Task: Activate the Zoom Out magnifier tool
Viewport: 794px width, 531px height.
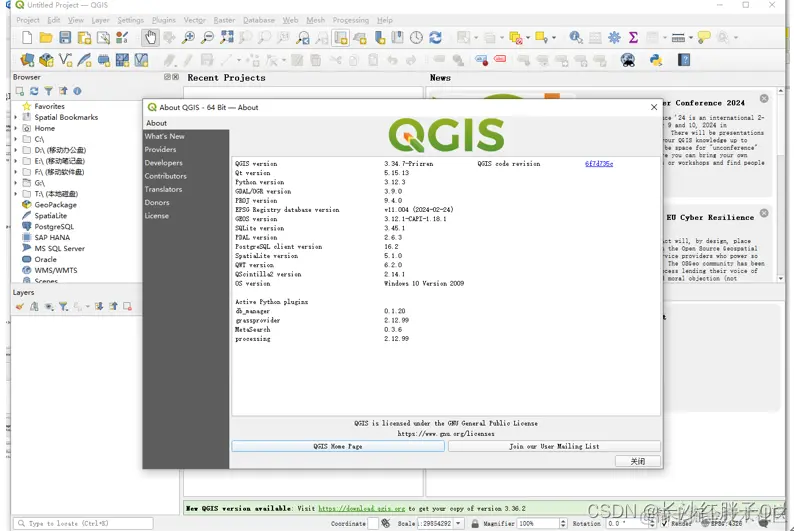Action: 207,38
